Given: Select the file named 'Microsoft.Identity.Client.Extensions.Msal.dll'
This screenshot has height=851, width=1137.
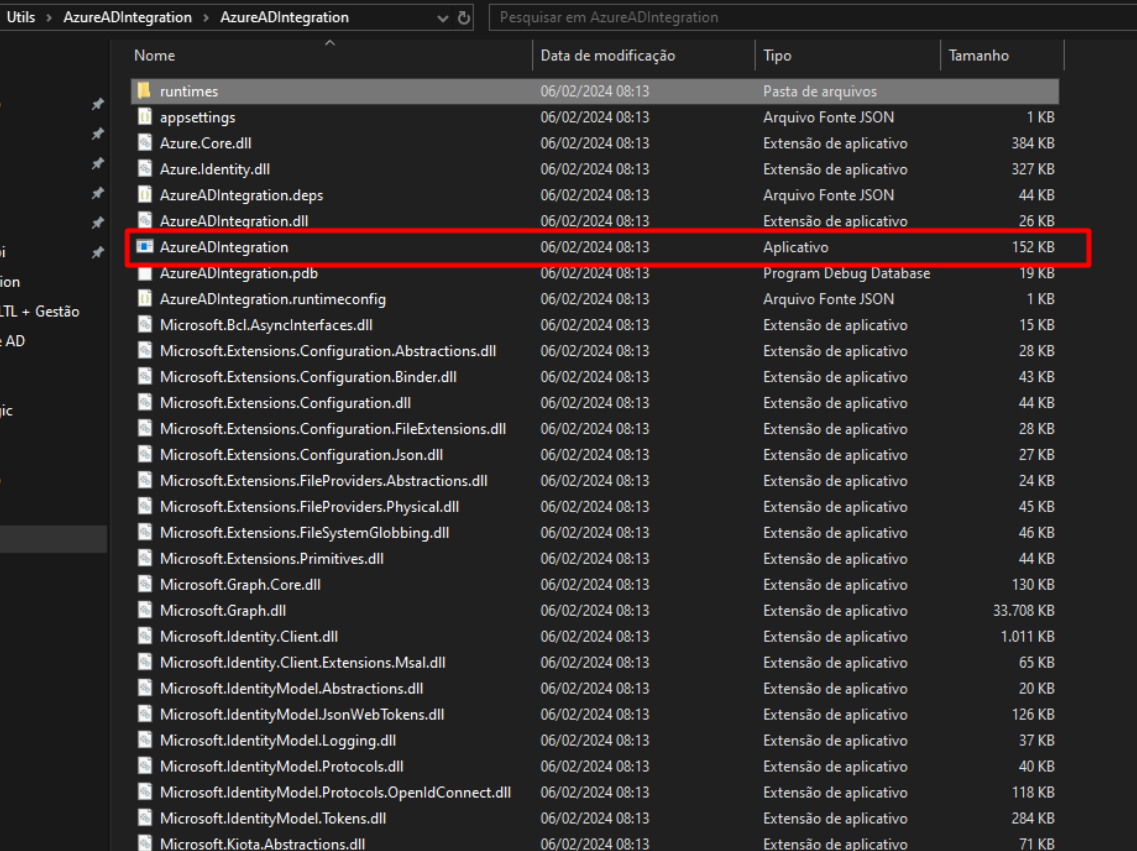Looking at the screenshot, I should (x=302, y=663).
